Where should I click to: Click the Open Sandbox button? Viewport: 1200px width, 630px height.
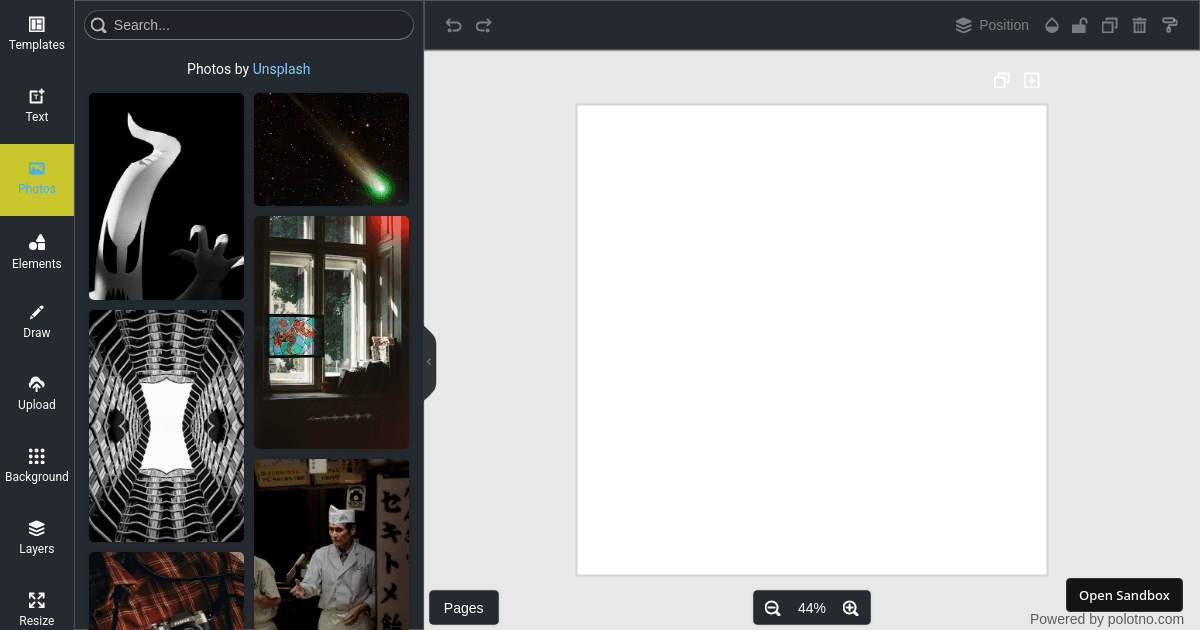[1124, 595]
